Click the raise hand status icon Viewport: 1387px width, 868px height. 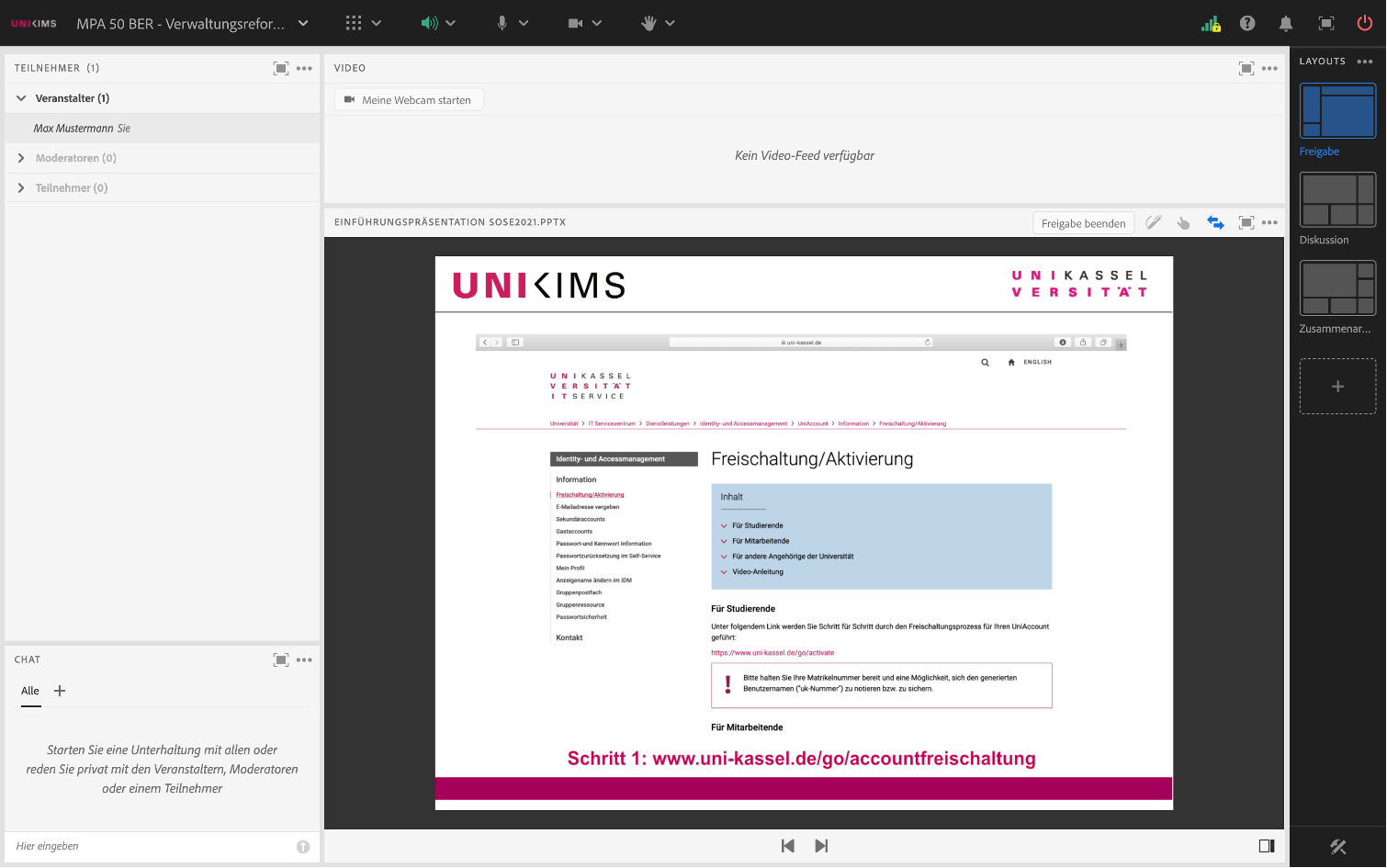pos(648,23)
